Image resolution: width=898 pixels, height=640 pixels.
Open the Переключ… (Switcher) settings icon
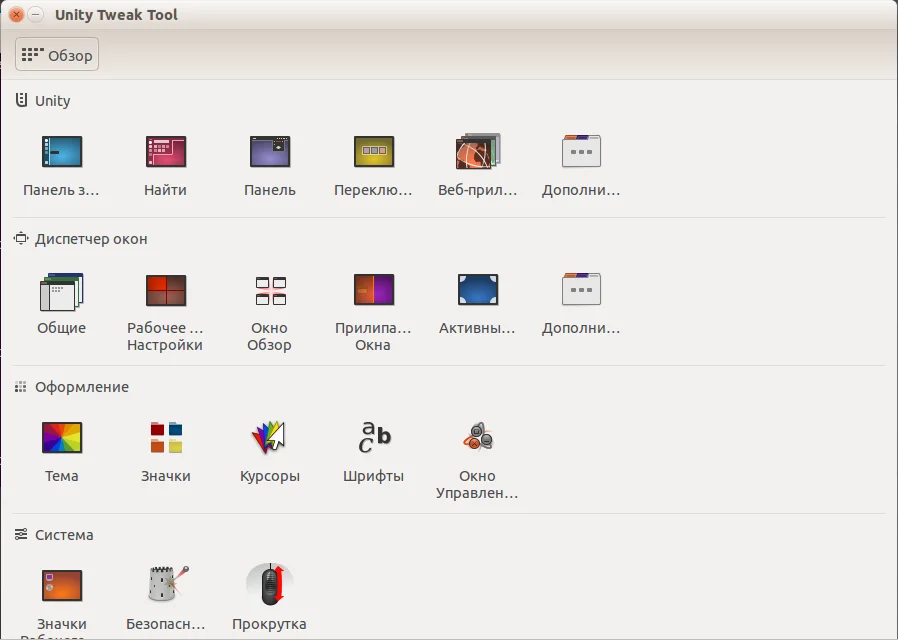(374, 152)
